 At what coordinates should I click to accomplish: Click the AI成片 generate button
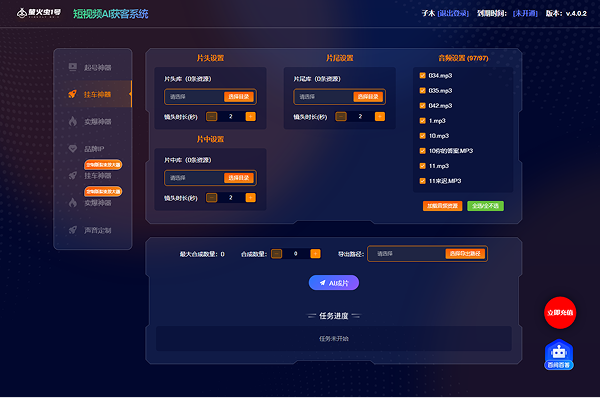point(334,283)
